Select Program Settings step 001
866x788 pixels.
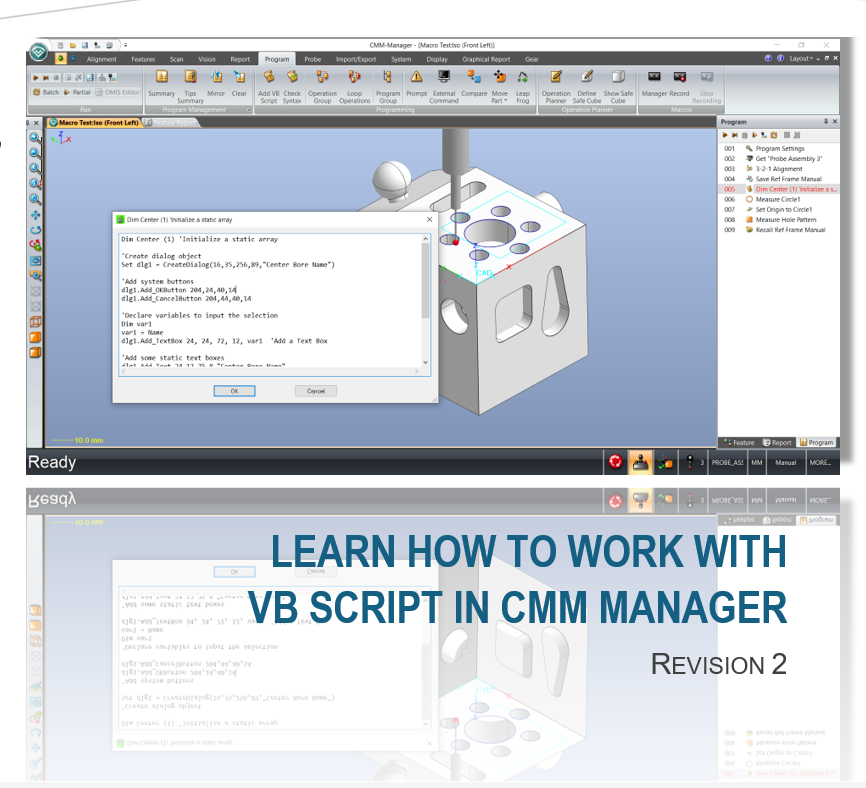[x=779, y=149]
